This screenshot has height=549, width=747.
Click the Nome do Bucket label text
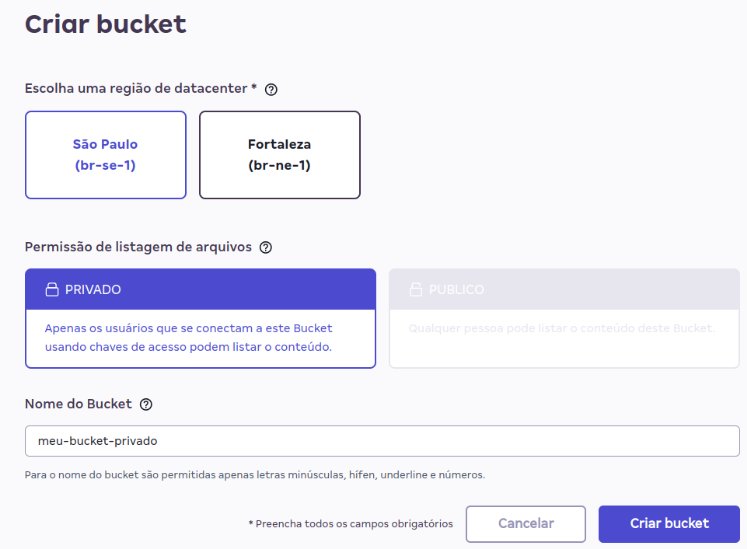tap(78, 404)
